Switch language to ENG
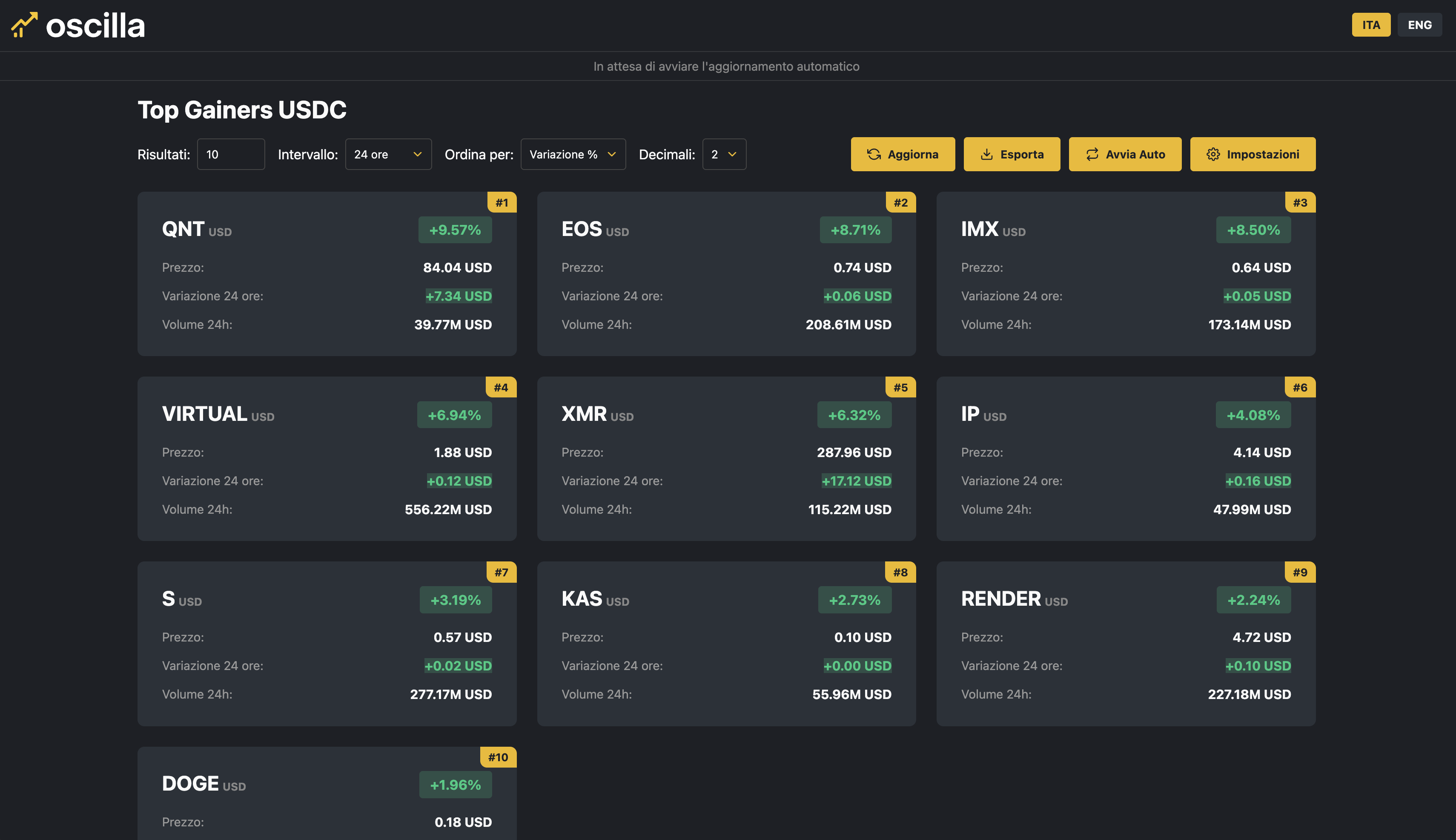This screenshot has width=1456, height=840. tap(1419, 25)
